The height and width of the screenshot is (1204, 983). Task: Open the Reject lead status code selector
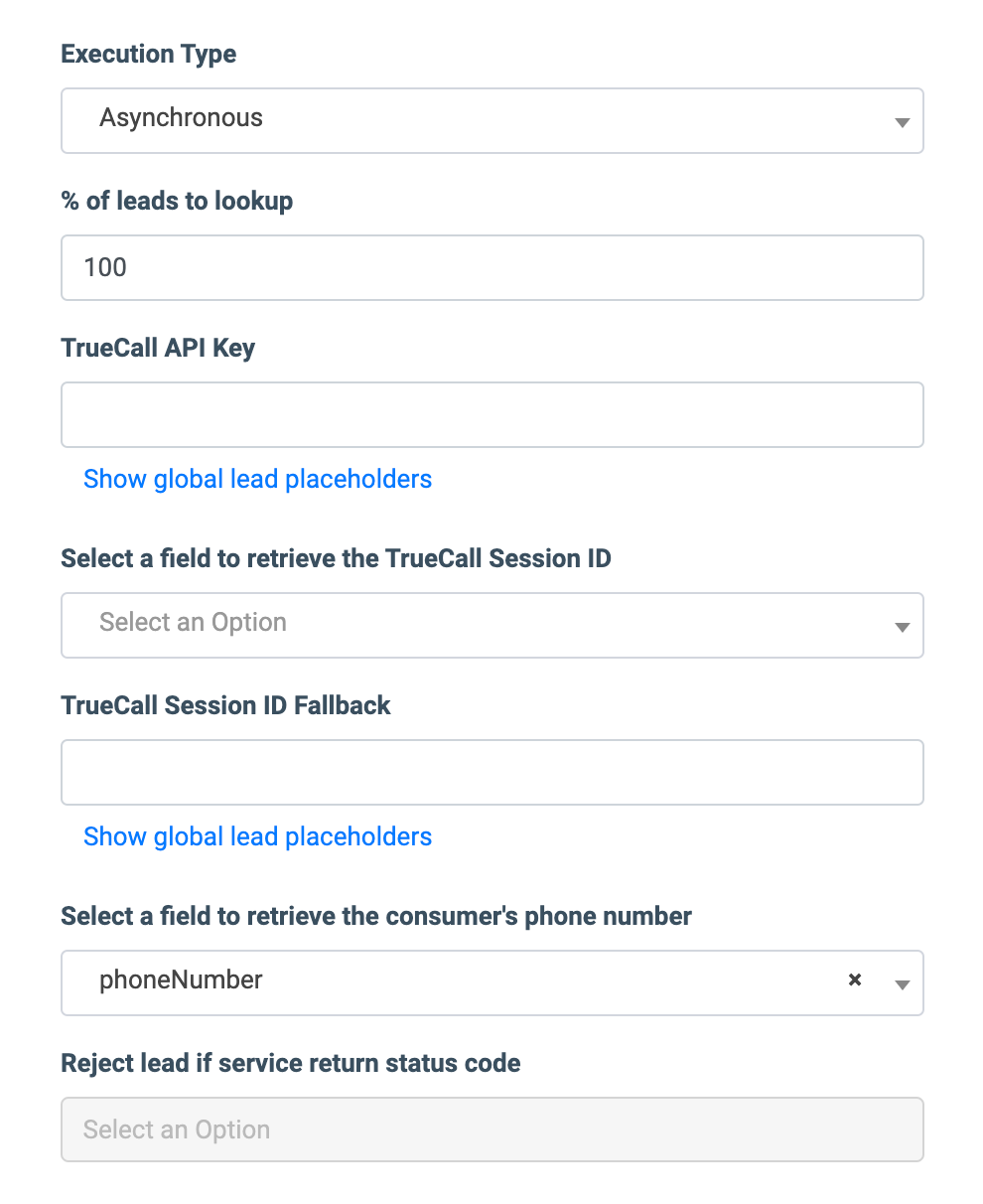tap(491, 1129)
